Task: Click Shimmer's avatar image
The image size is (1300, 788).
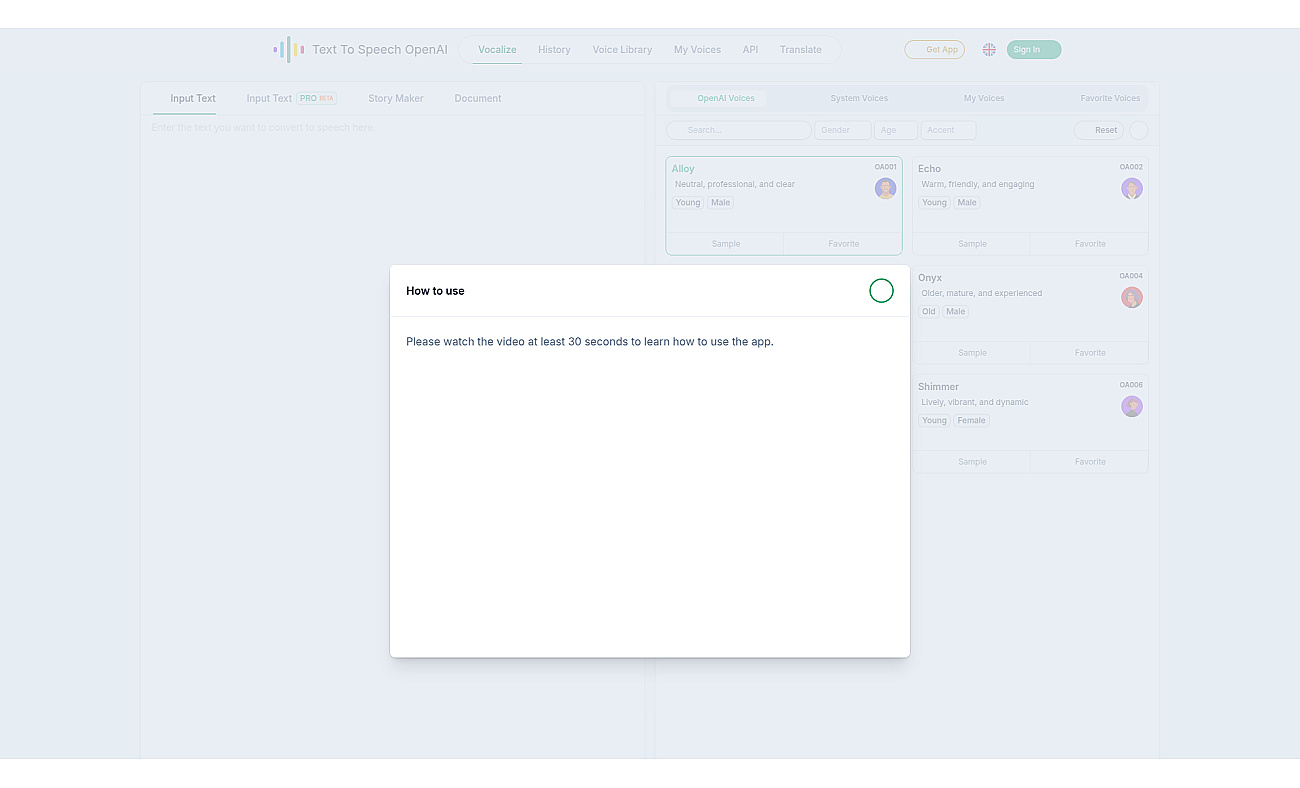Action: pos(1131,406)
